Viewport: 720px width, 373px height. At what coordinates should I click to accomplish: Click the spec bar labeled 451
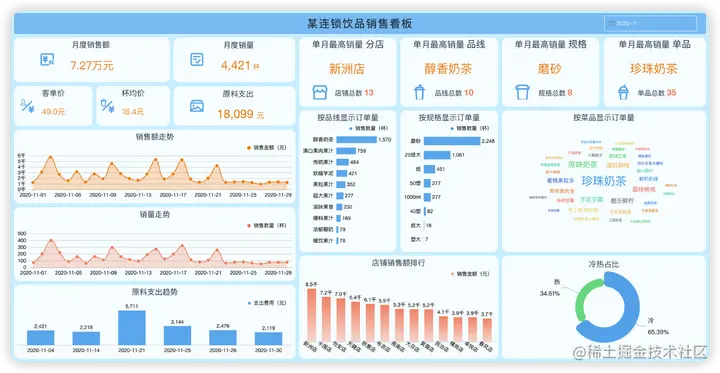point(429,169)
